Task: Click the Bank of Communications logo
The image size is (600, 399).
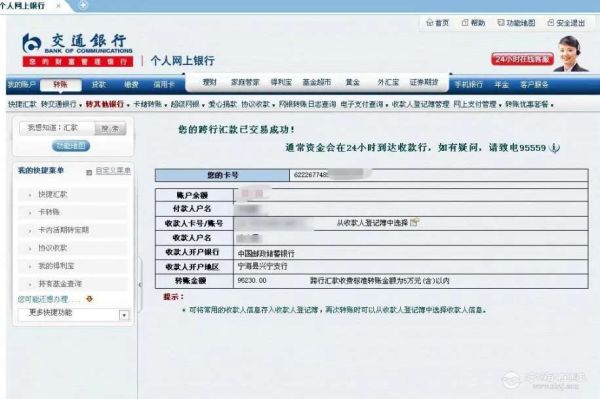Action: (78, 50)
